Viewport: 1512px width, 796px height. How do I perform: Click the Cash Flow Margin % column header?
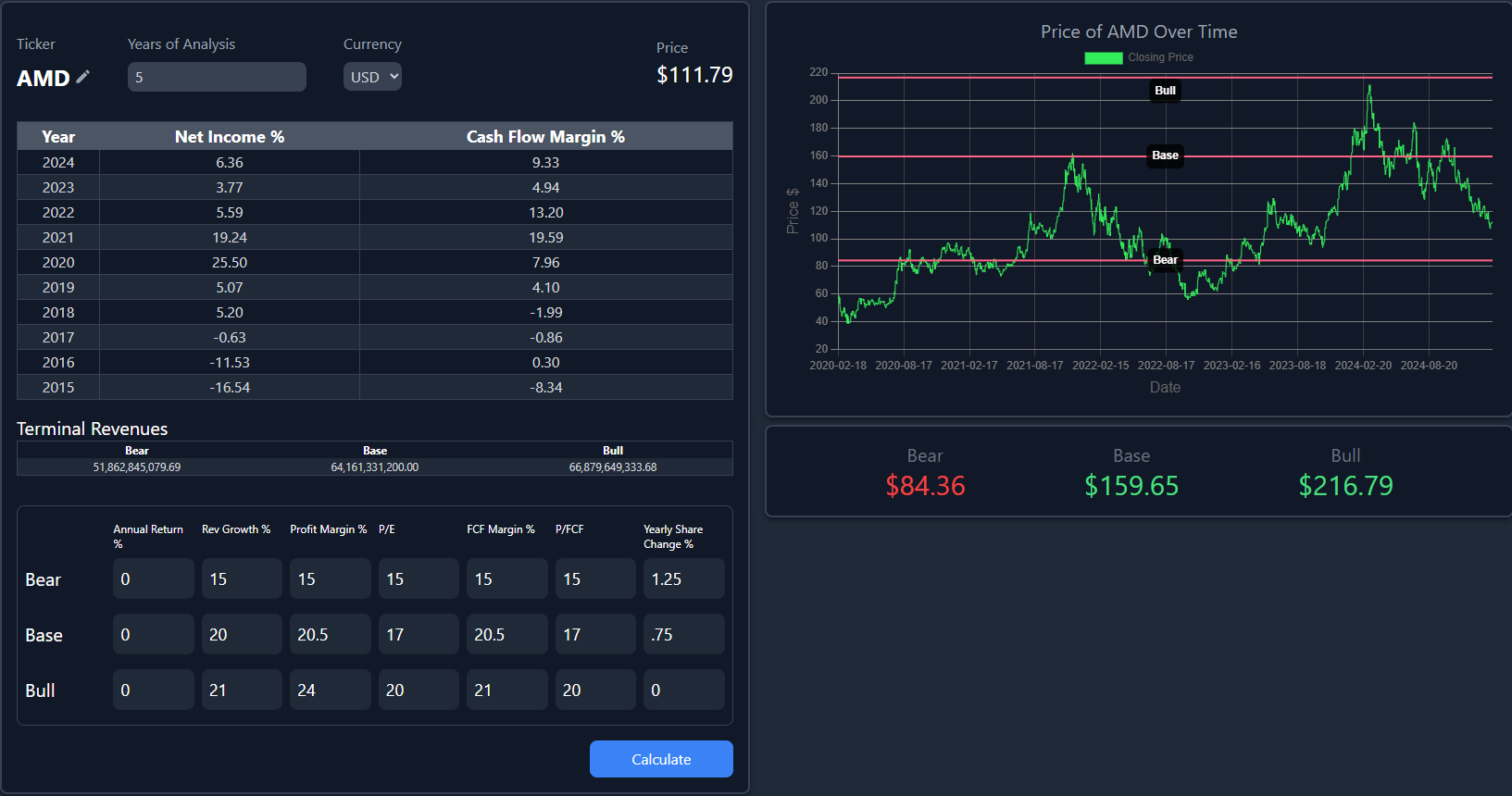click(x=545, y=137)
